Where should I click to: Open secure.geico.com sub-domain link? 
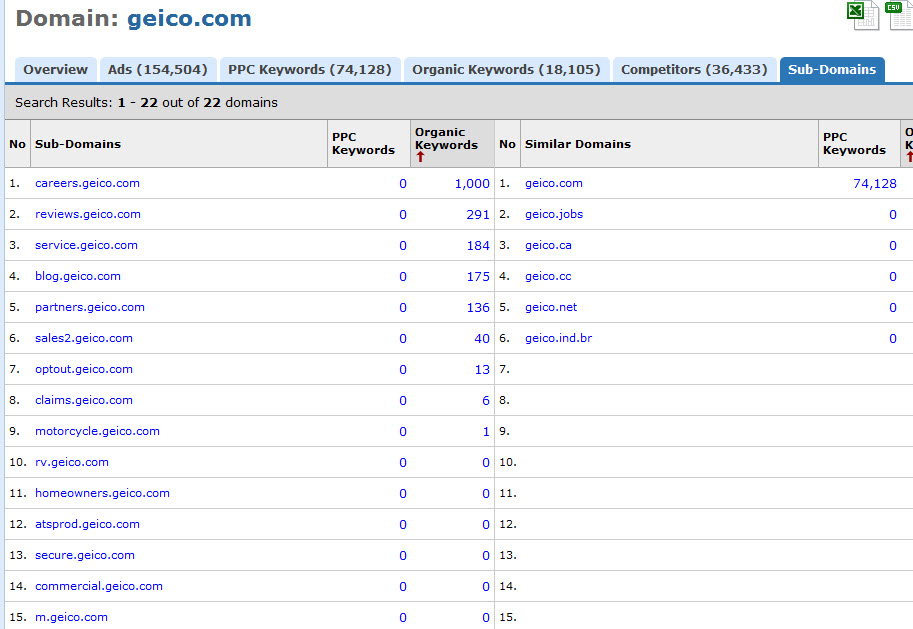coord(85,555)
